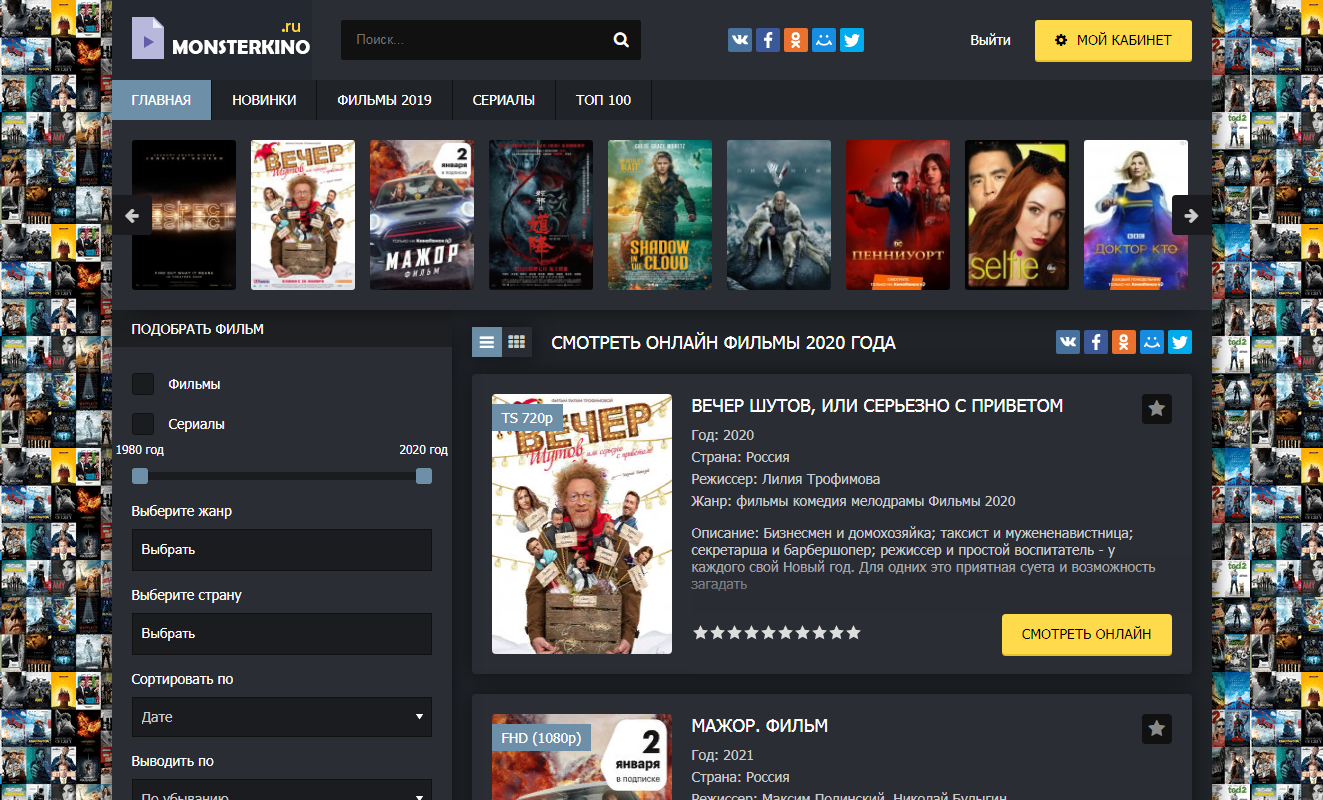
Task: Open ФИЛЬМЫ 2019 menu item
Action: click(x=385, y=100)
